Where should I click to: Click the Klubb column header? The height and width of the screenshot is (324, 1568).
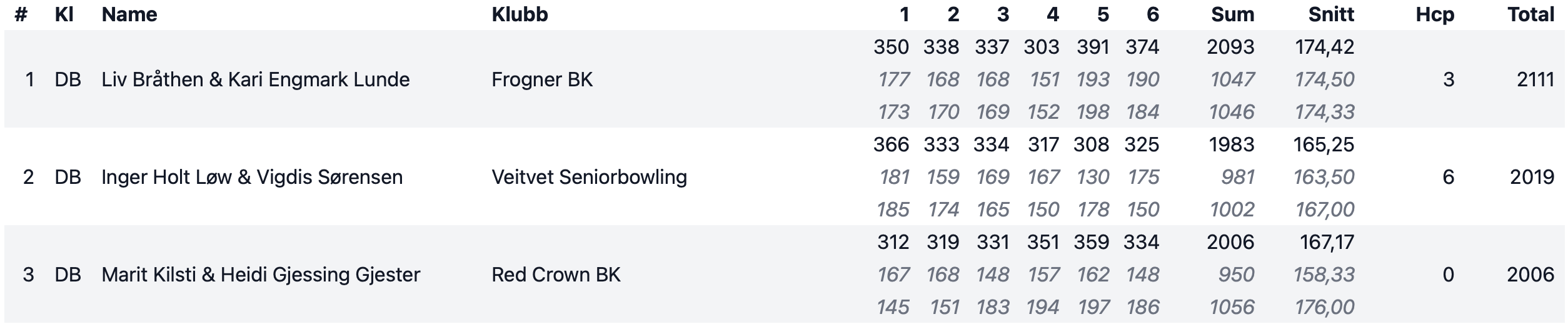(x=520, y=14)
